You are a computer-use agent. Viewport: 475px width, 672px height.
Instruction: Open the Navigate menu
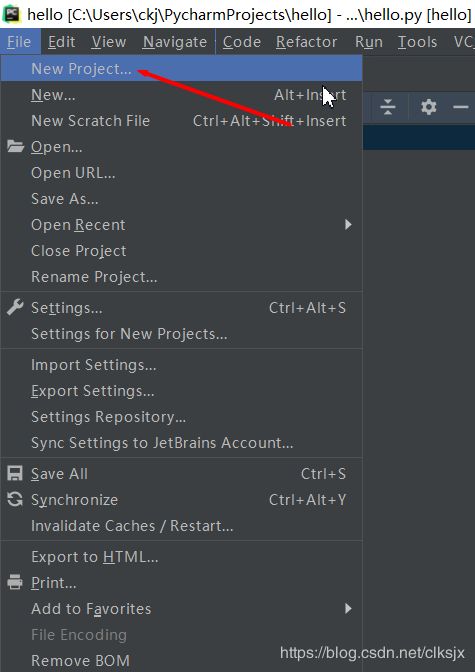pyautogui.click(x=175, y=42)
